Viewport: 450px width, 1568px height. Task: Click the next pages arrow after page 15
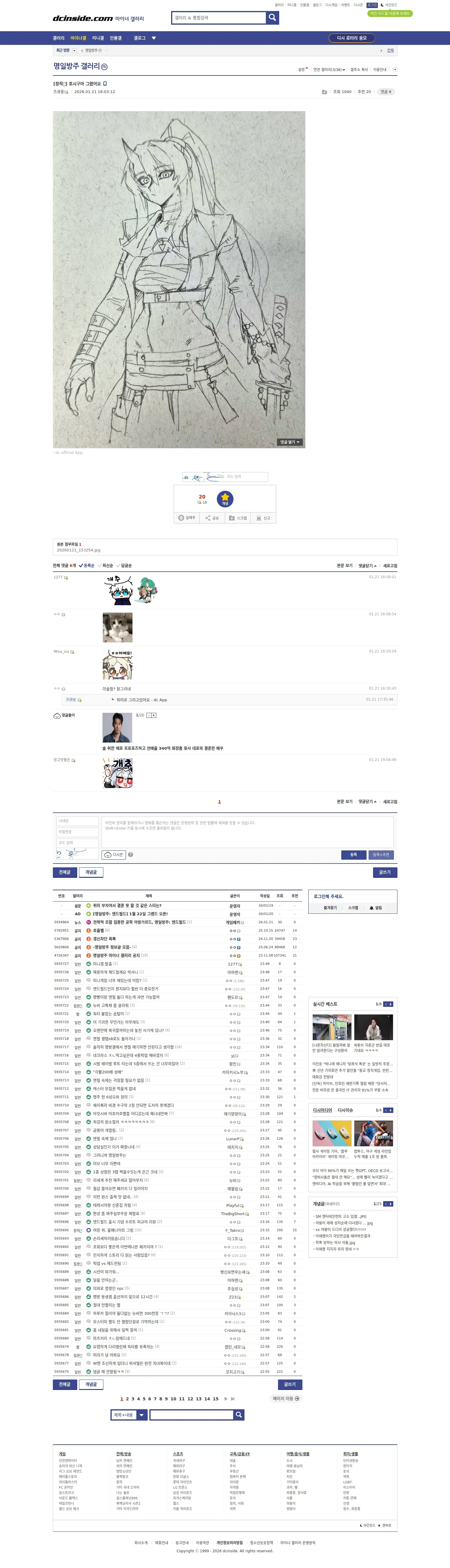tap(226, 1399)
